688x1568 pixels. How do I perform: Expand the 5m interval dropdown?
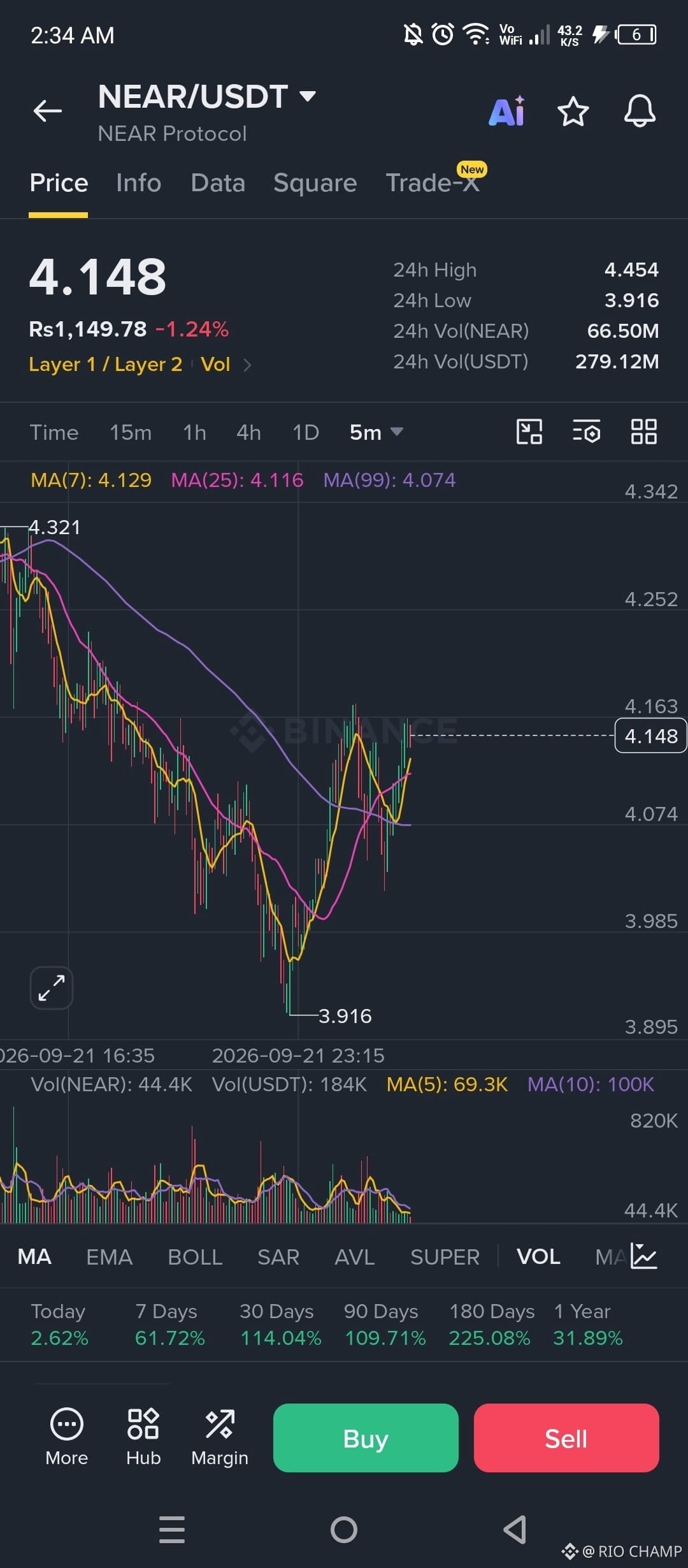click(376, 432)
